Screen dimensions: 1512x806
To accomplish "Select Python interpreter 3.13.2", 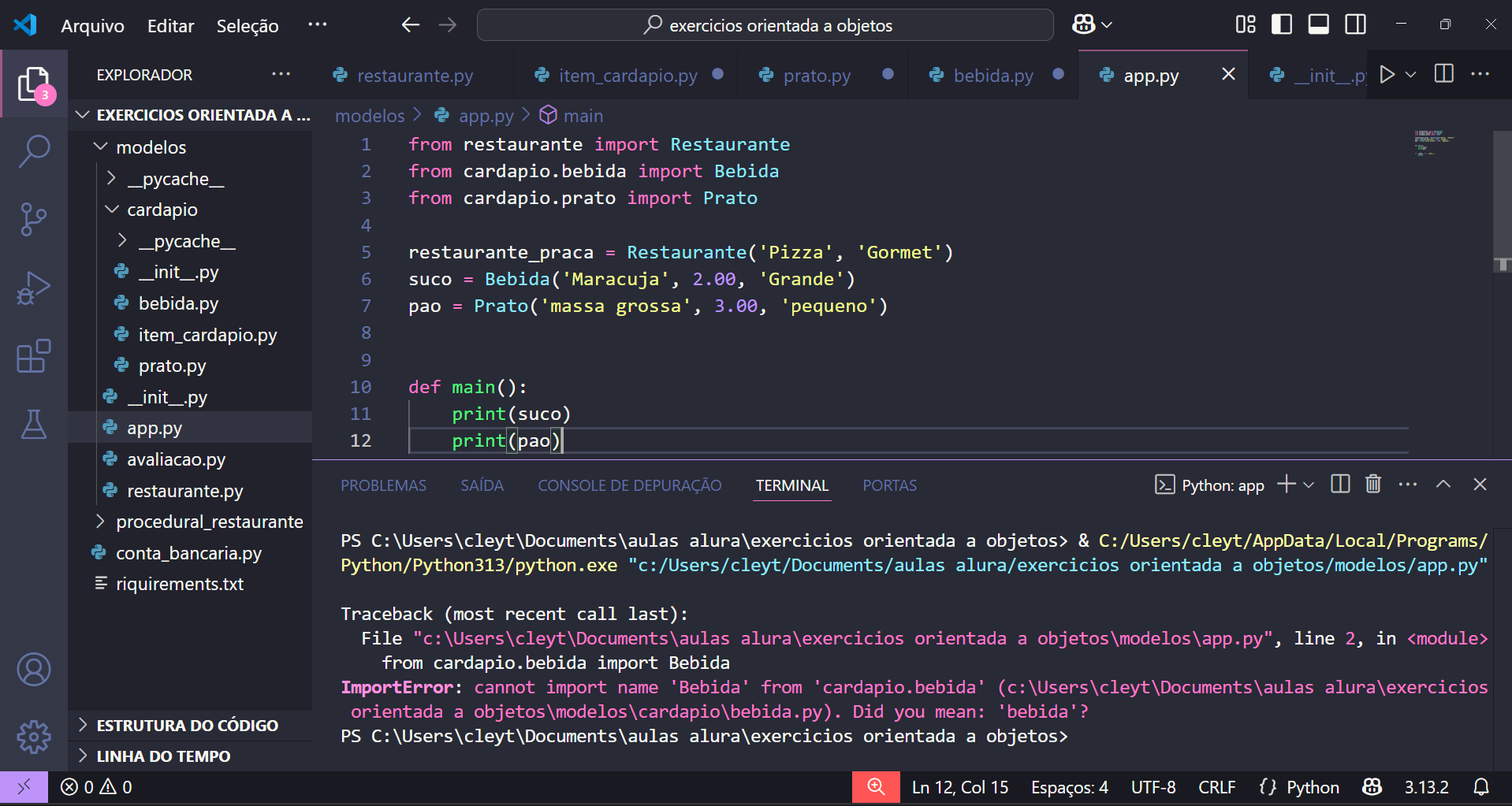I will 1426,787.
